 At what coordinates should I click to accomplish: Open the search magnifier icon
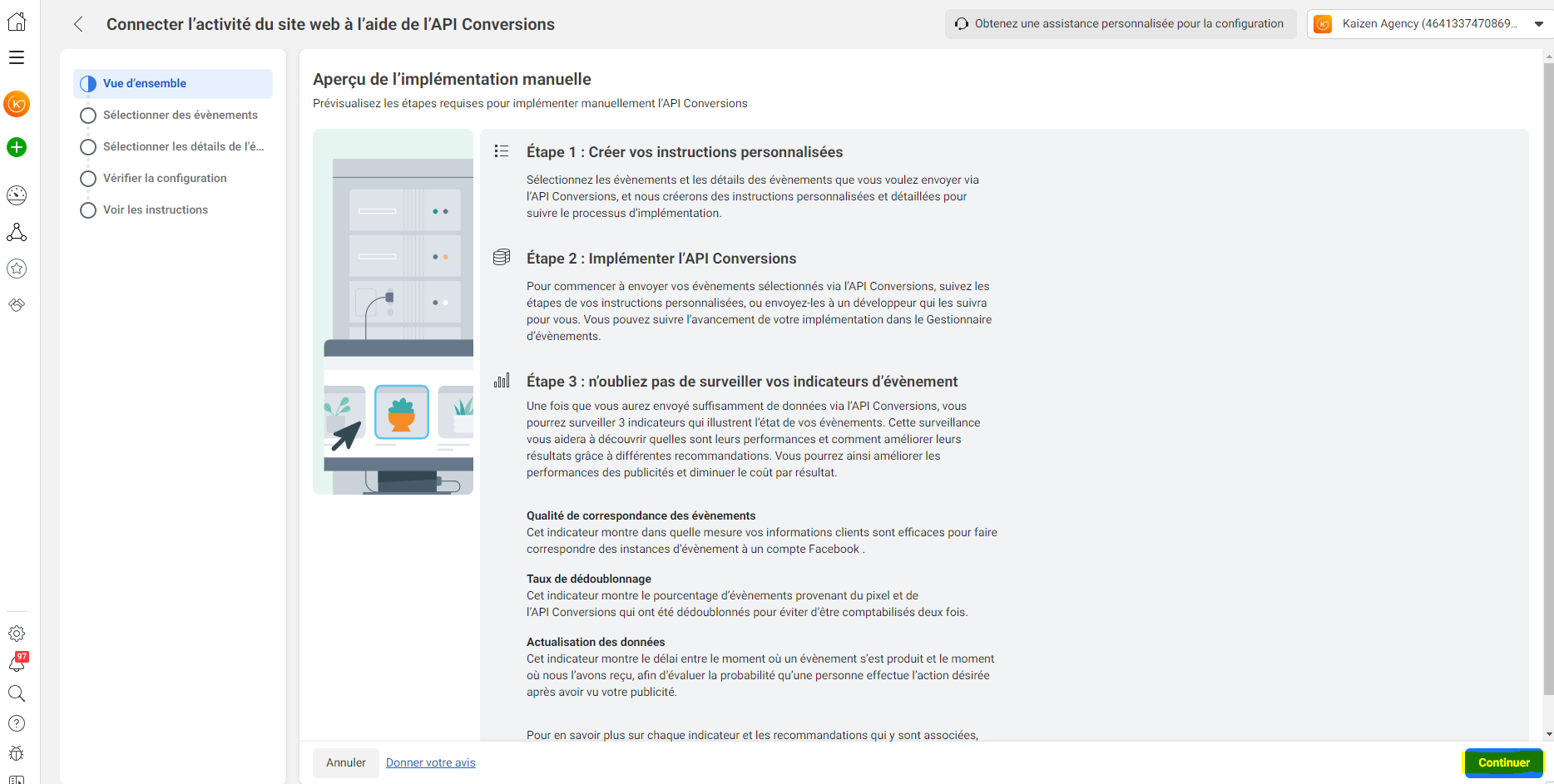tap(17, 693)
